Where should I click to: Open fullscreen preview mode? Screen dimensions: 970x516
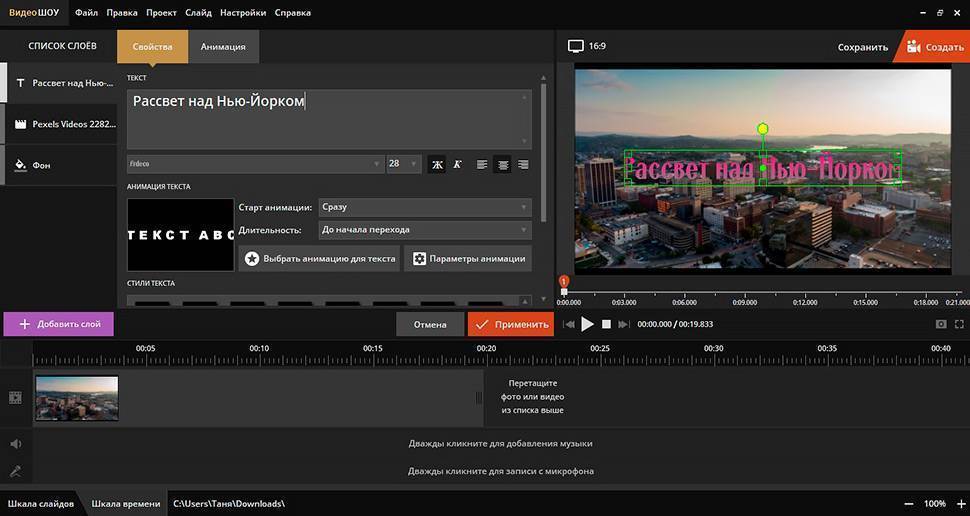tap(960, 324)
